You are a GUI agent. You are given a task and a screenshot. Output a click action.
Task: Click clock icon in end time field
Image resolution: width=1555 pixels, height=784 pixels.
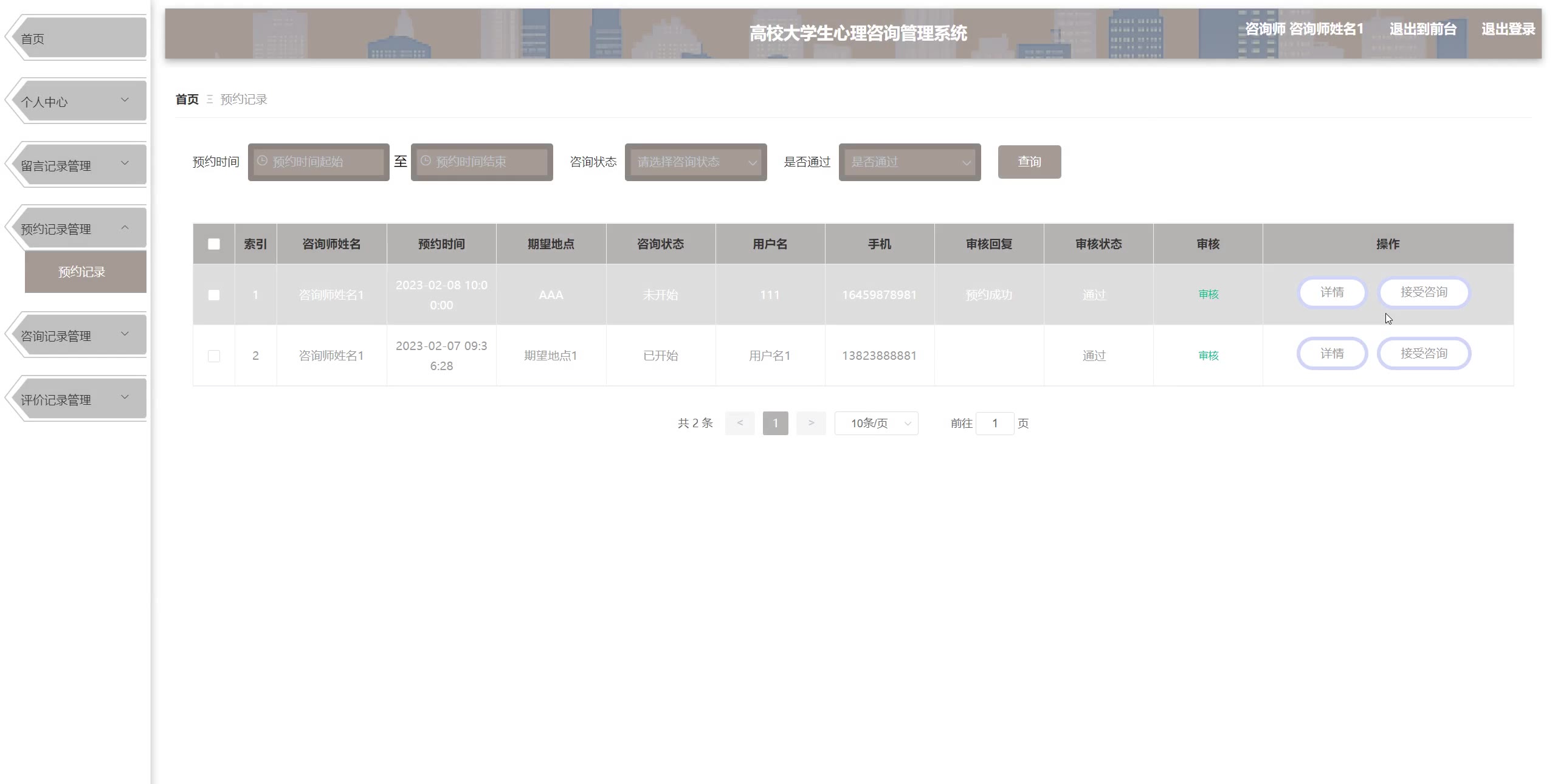(426, 161)
